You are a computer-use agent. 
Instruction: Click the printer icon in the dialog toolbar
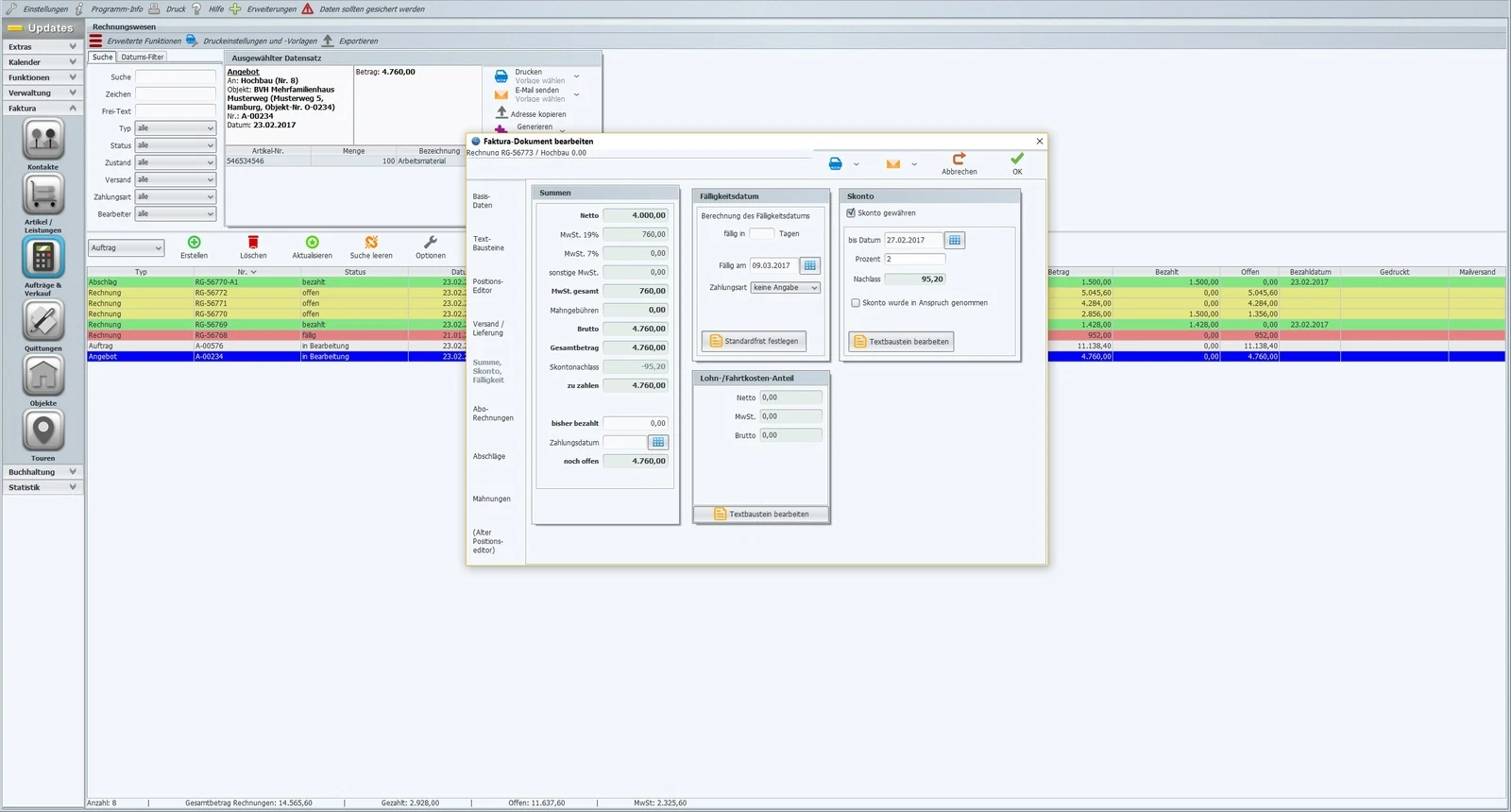point(836,163)
